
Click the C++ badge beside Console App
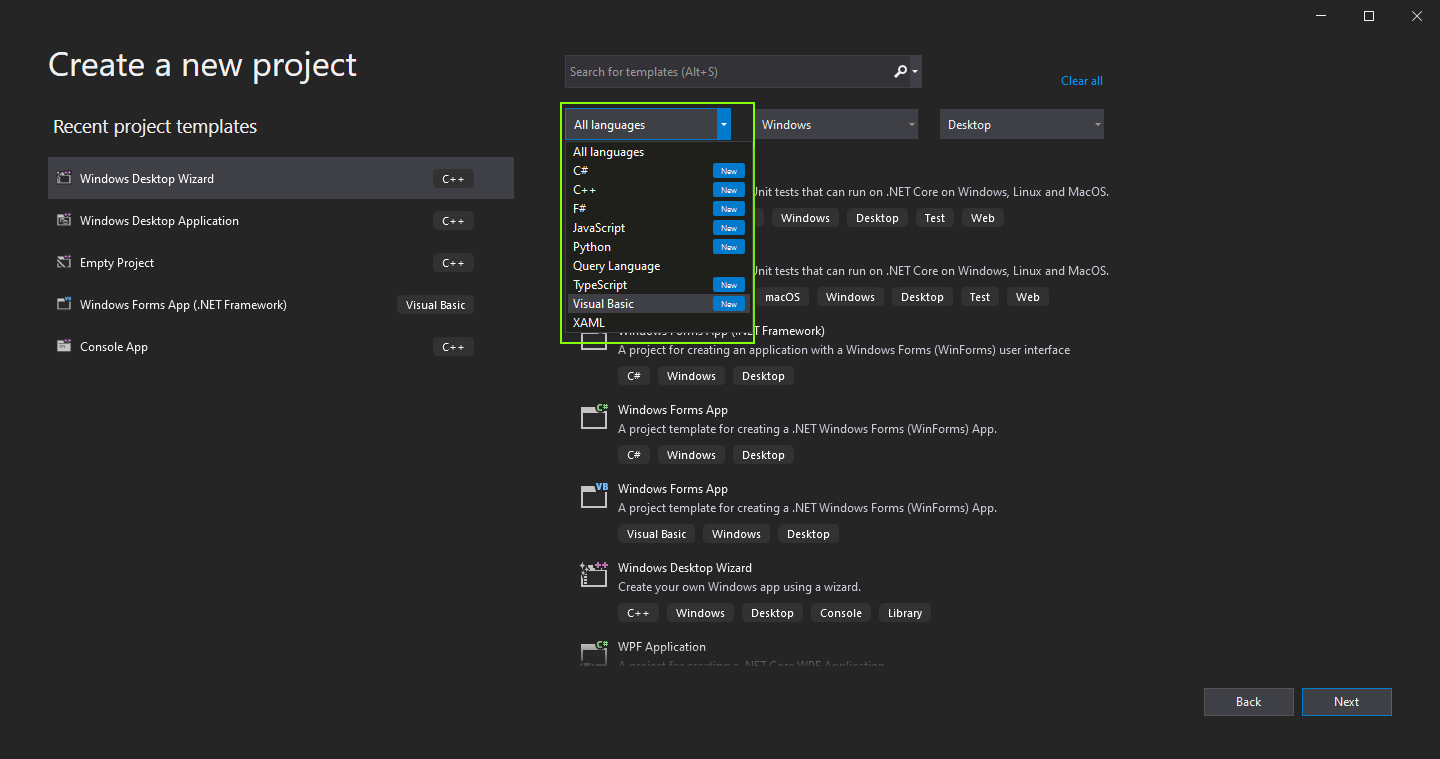point(453,347)
